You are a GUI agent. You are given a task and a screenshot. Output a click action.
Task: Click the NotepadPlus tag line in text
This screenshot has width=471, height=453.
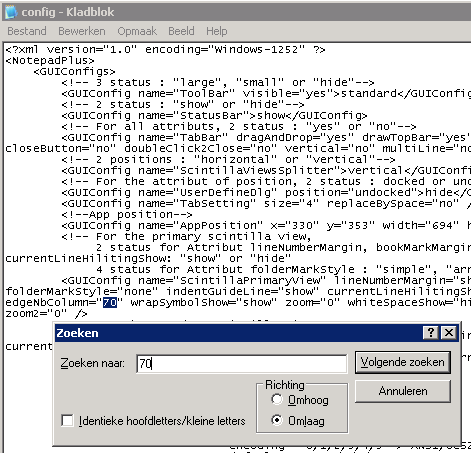[50, 61]
